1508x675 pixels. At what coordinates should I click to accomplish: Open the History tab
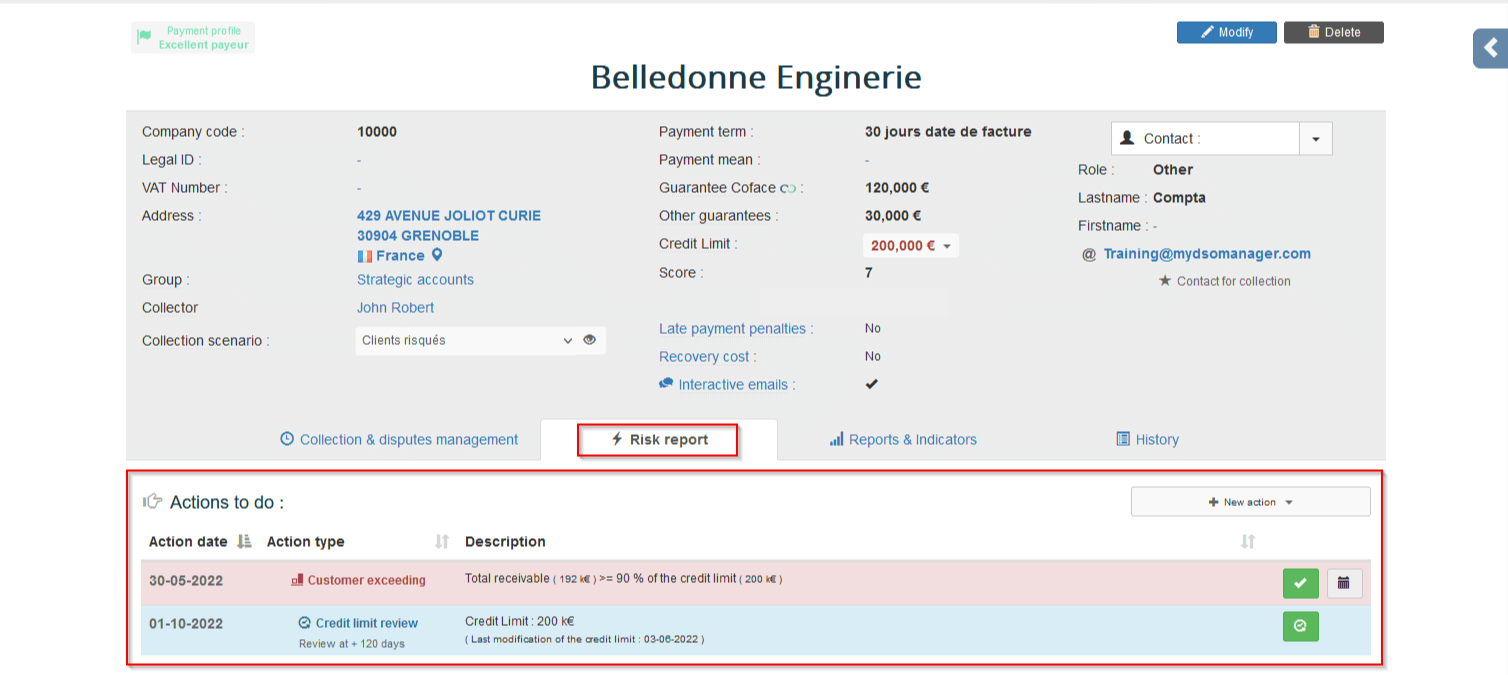click(1147, 440)
